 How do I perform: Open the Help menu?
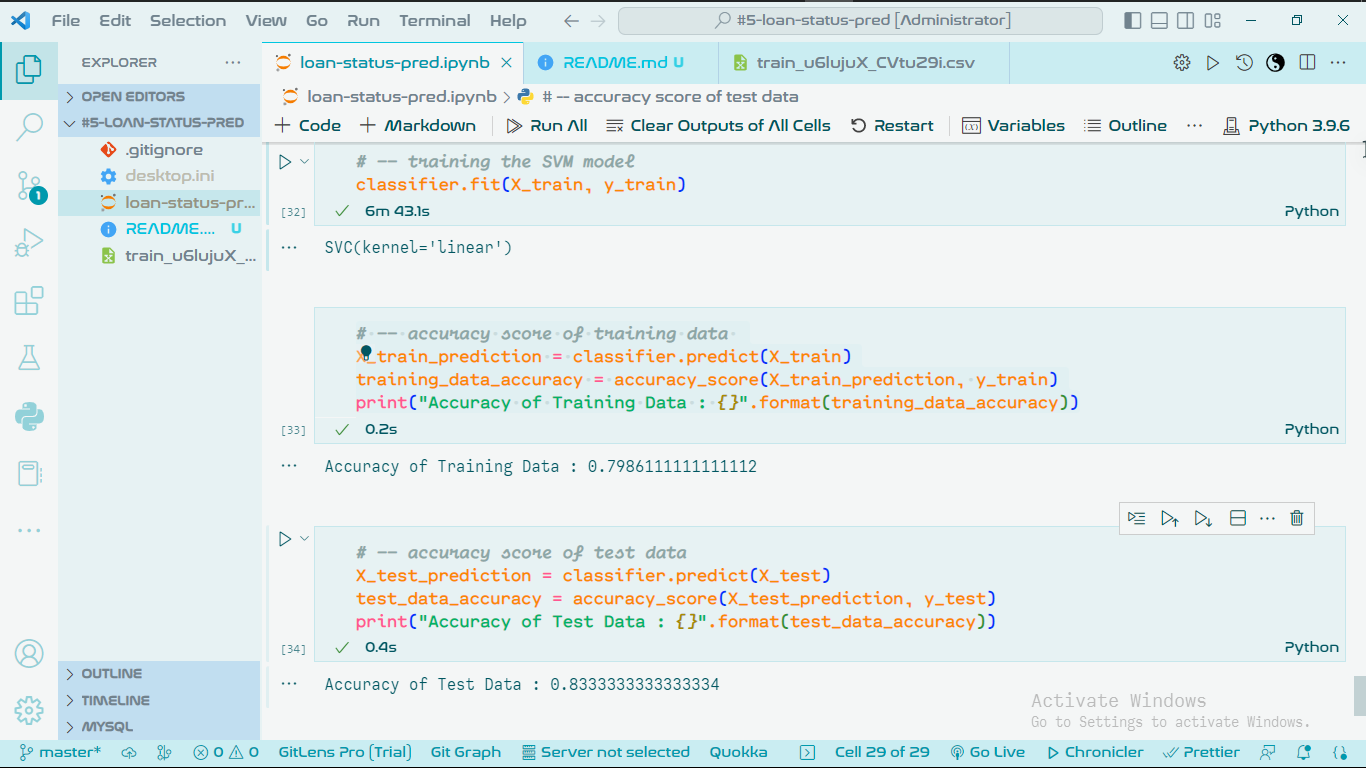pos(508,20)
